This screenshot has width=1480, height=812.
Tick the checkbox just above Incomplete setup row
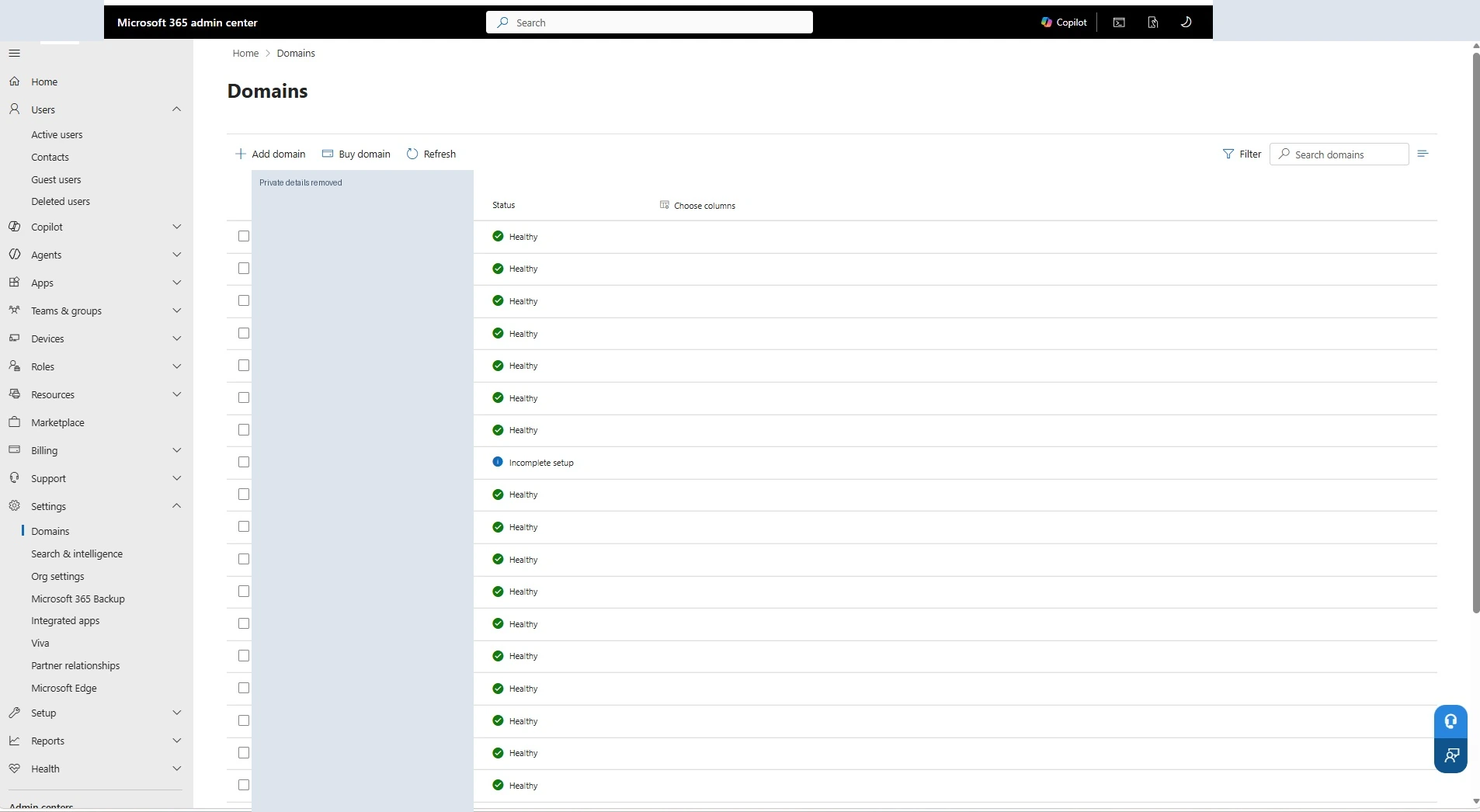click(244, 429)
